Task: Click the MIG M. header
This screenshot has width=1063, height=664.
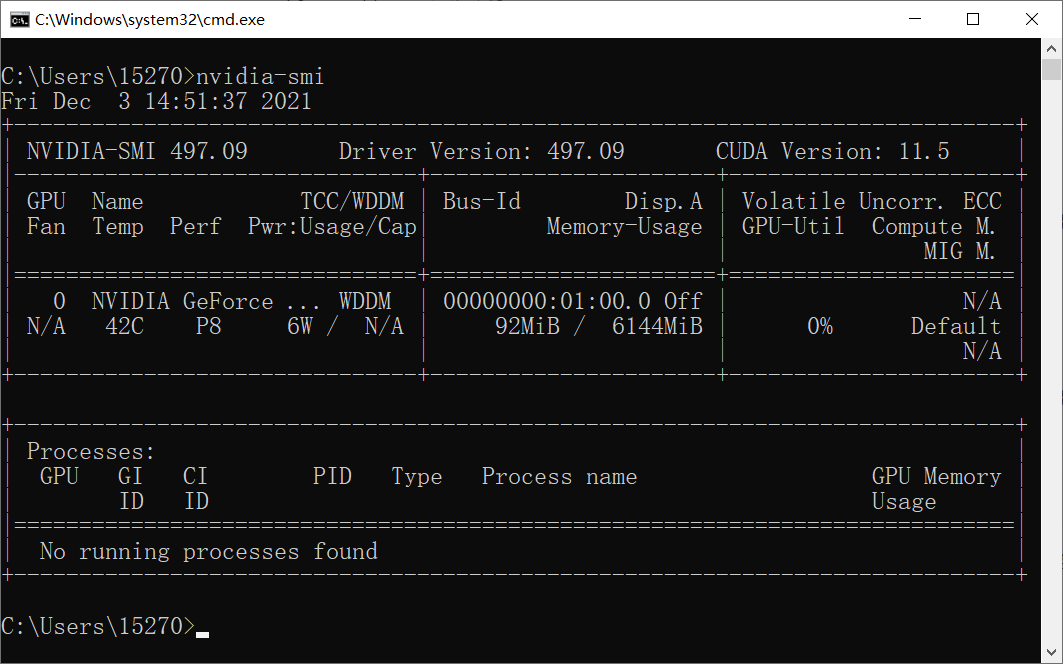Action: click(959, 252)
